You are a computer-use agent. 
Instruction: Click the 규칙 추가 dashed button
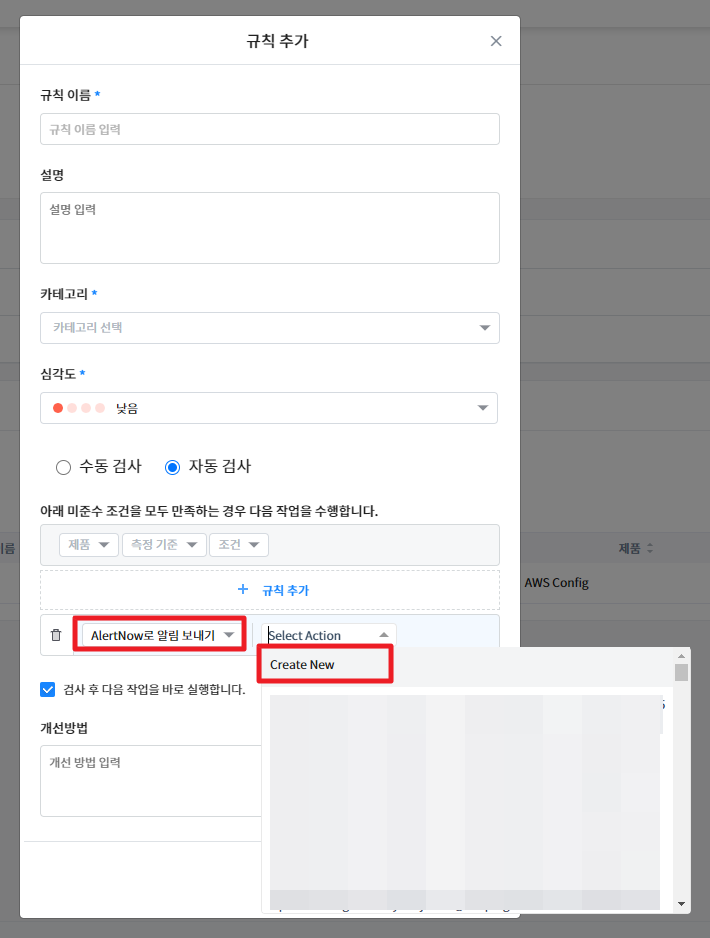pyautogui.click(x=270, y=590)
